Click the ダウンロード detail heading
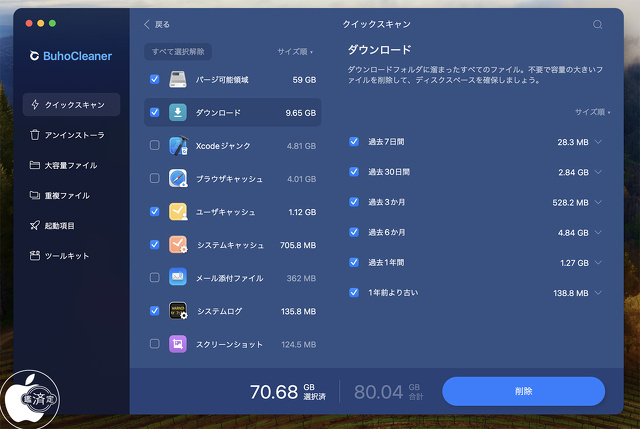Viewport: 640px width, 429px height. tap(379, 50)
